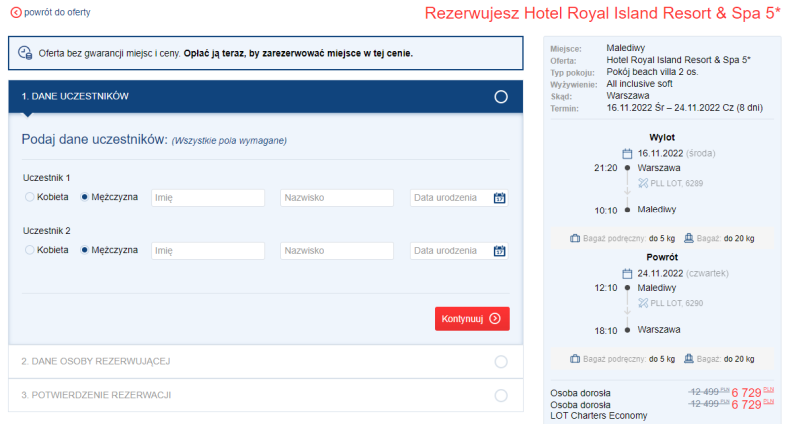Click 'Warszawa' value in the Skąd row

point(628,96)
